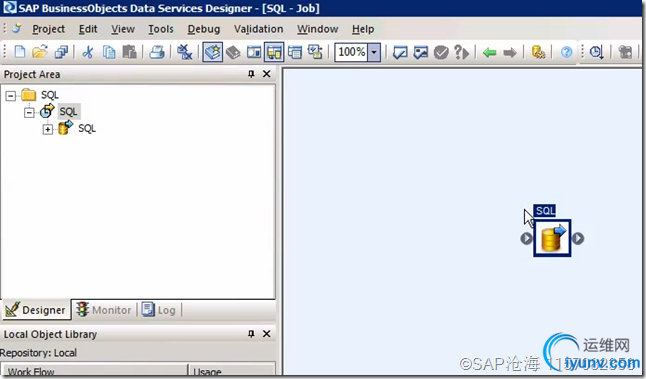Open the Project menu
Screen dimensions: 646x379
click(49, 29)
